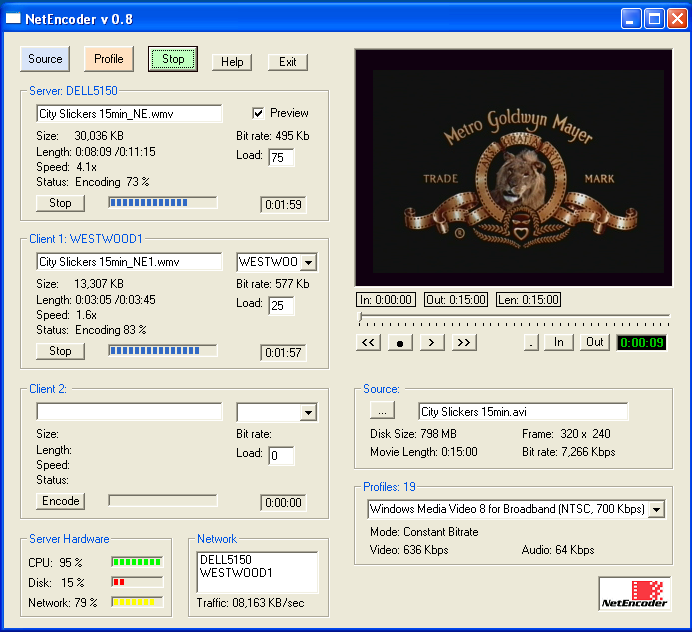Viewport: 692px width, 632px height.
Task: Click the Source button at top
Action: tap(45, 59)
